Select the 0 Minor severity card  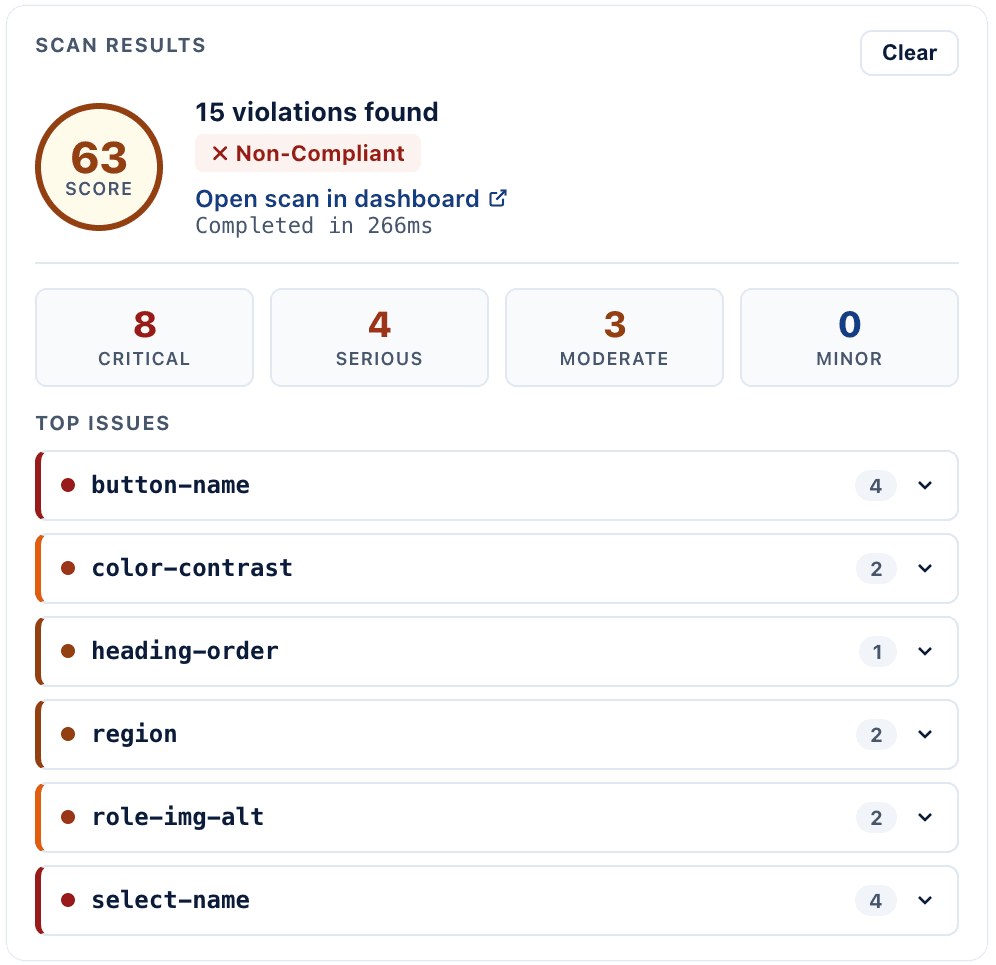point(849,337)
